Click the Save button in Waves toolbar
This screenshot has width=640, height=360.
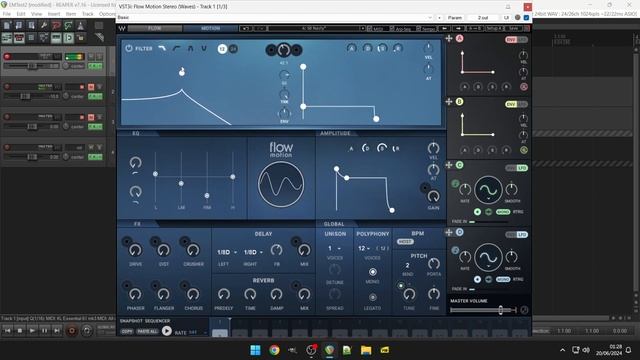[513, 29]
